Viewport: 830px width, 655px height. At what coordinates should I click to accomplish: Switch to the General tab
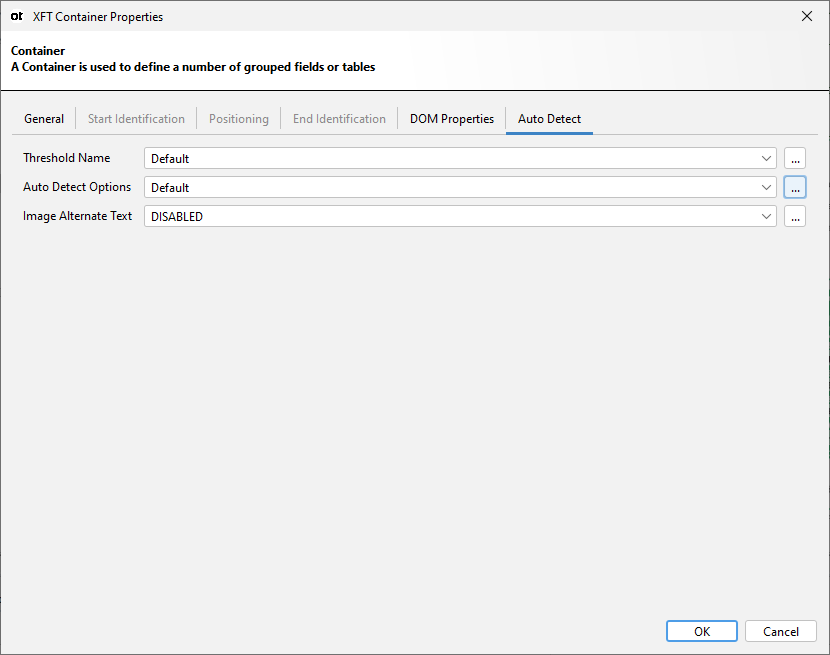43,118
